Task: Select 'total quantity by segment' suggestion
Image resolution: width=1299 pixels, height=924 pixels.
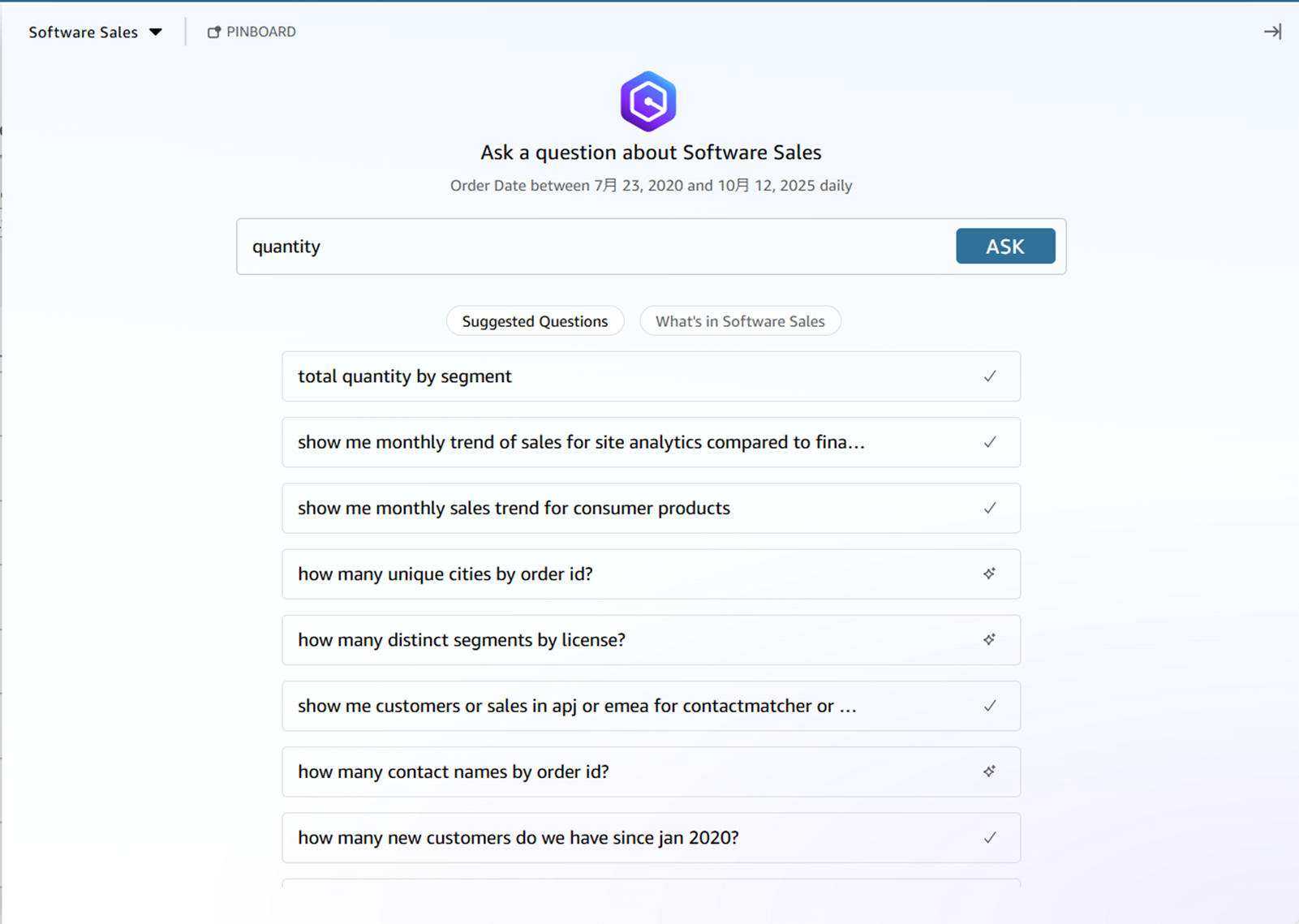Action: (651, 376)
